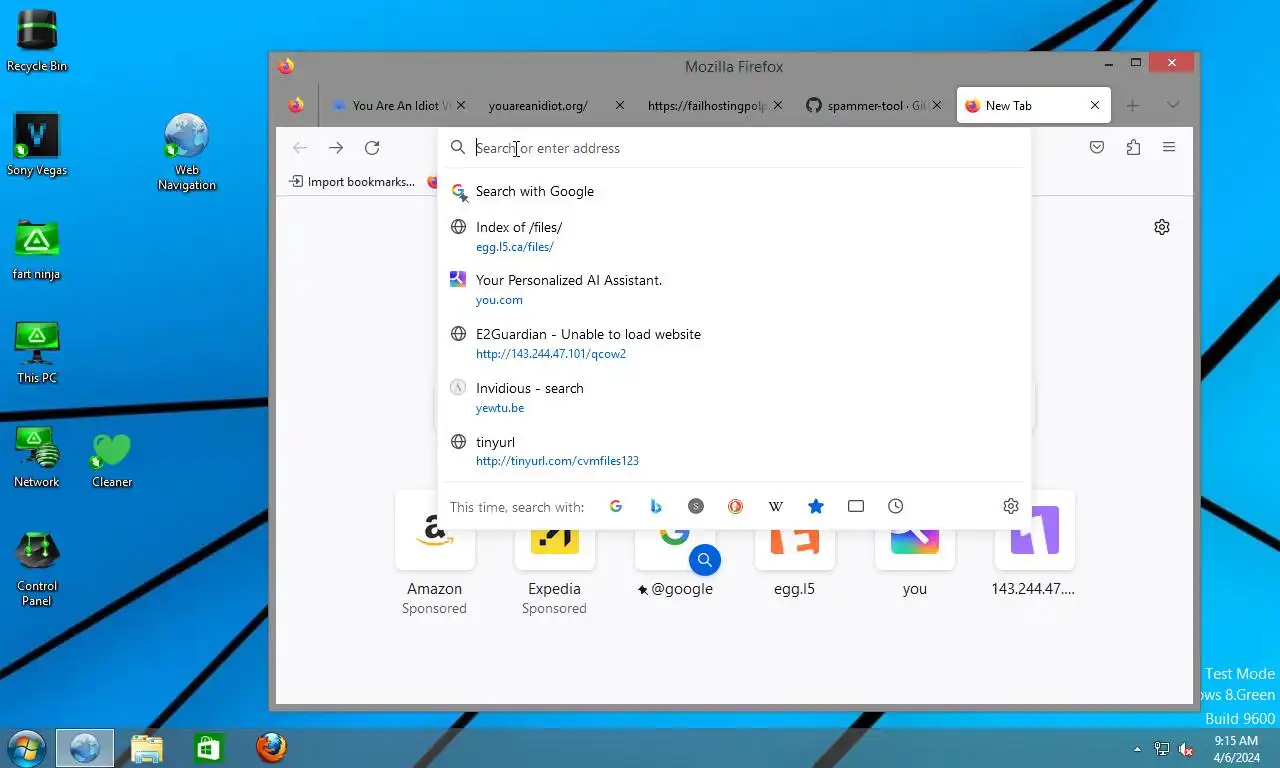Open the egg.l5 shortcut tile
1280x768 pixels.
[x=794, y=545]
